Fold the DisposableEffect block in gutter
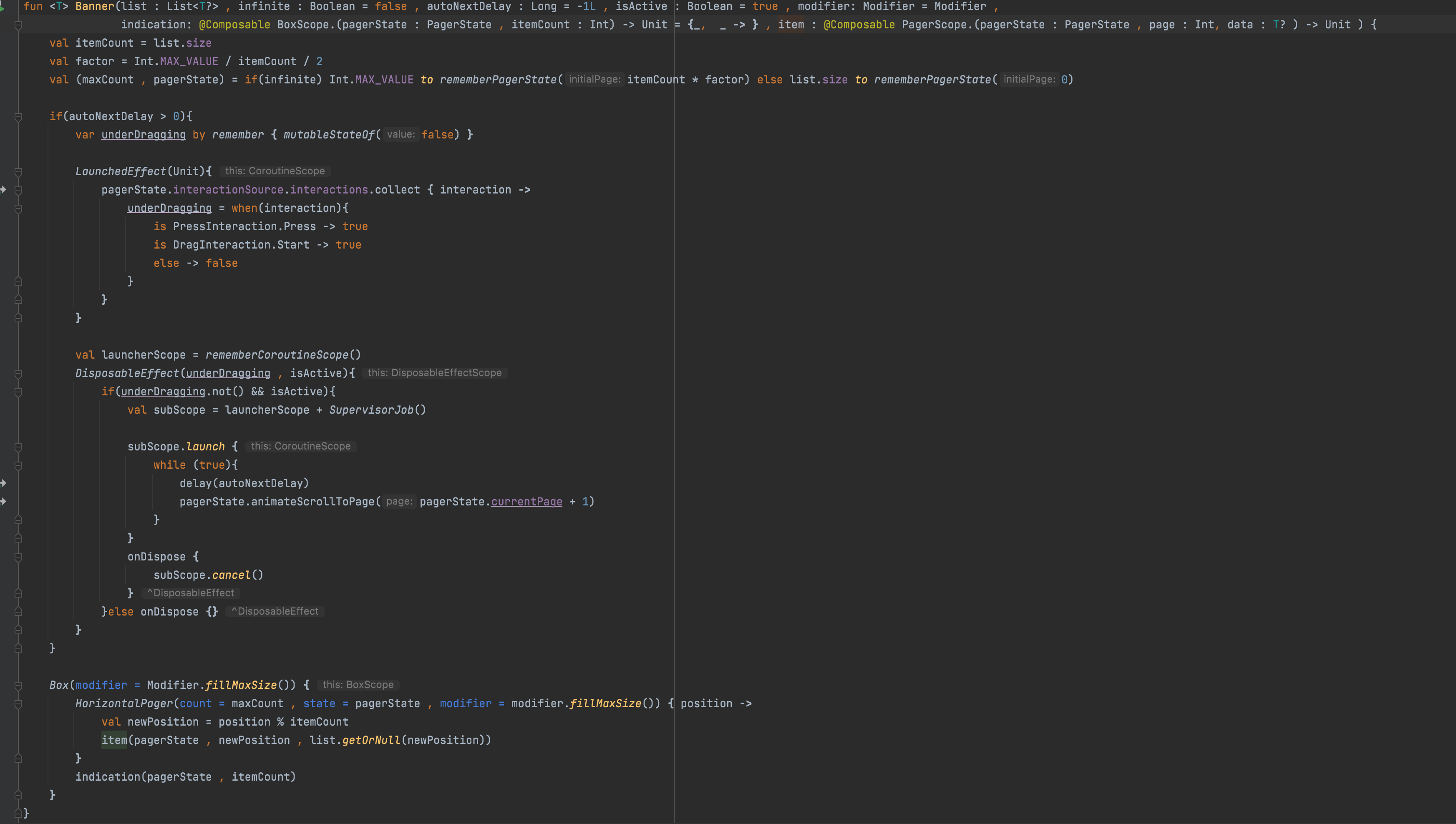The image size is (1456, 824). [x=18, y=374]
